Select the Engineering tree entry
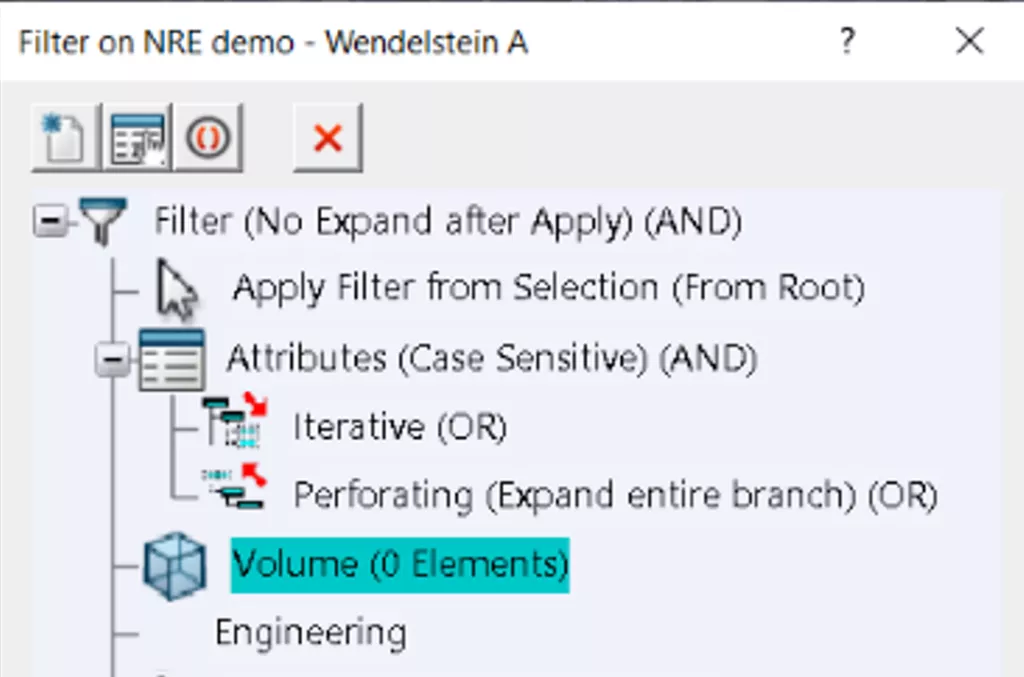This screenshot has width=1024, height=677. coord(310,631)
